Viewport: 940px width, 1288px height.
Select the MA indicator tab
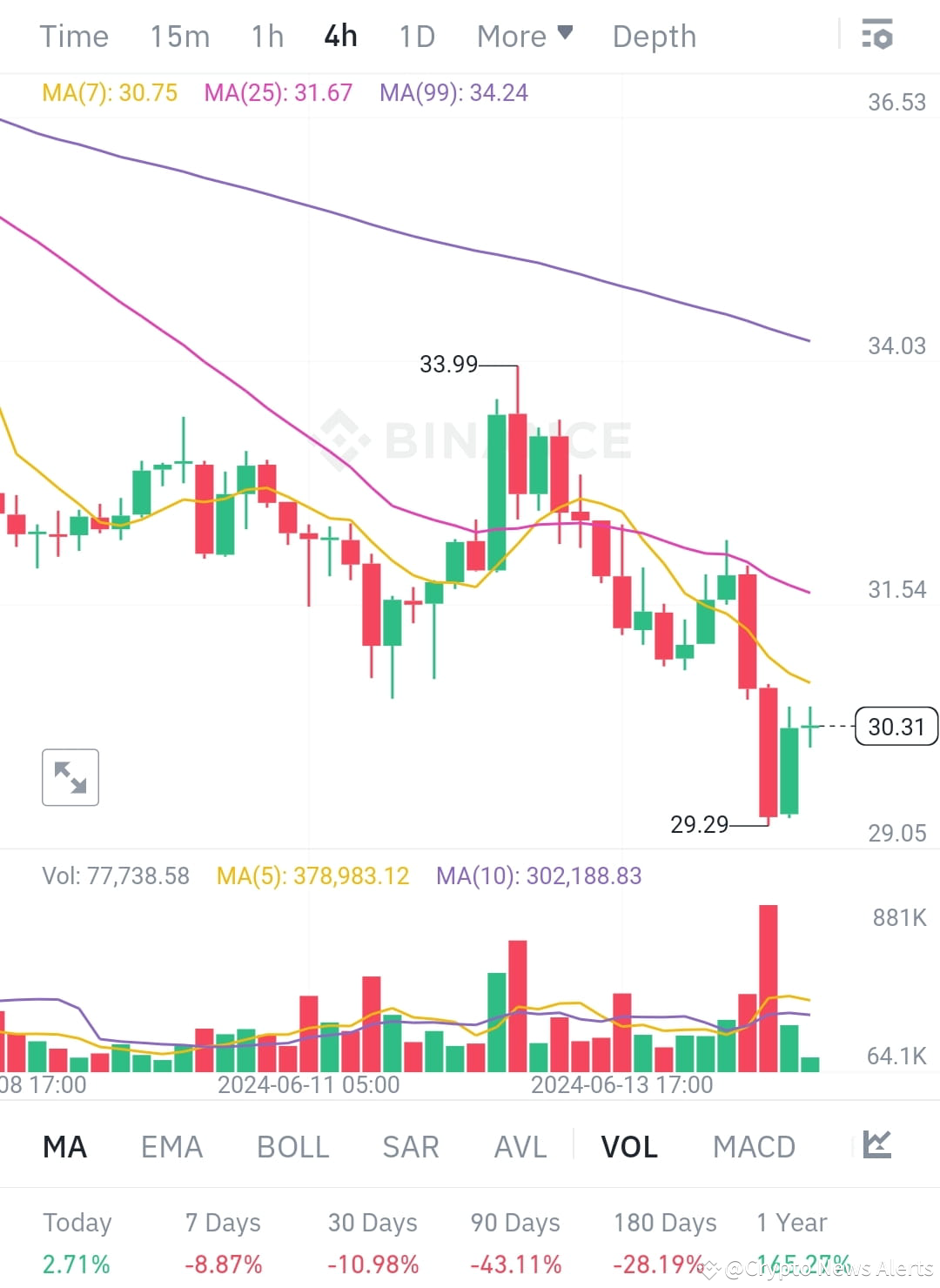click(64, 1147)
